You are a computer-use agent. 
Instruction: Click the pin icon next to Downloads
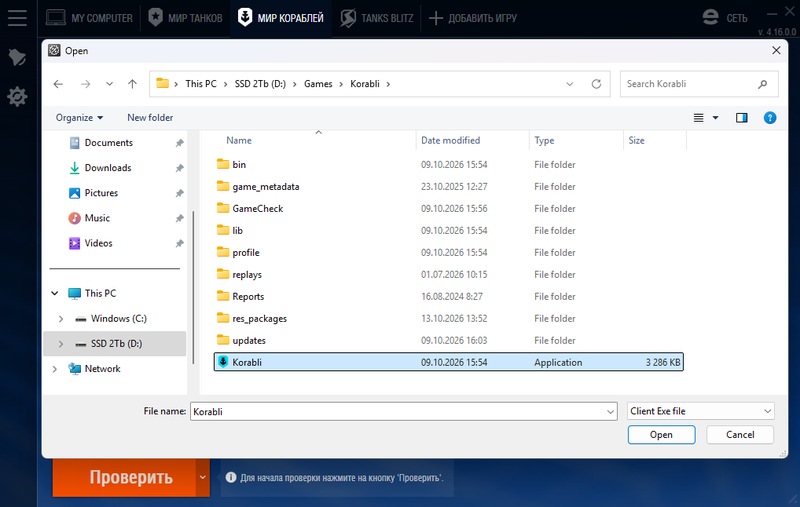pyautogui.click(x=179, y=168)
